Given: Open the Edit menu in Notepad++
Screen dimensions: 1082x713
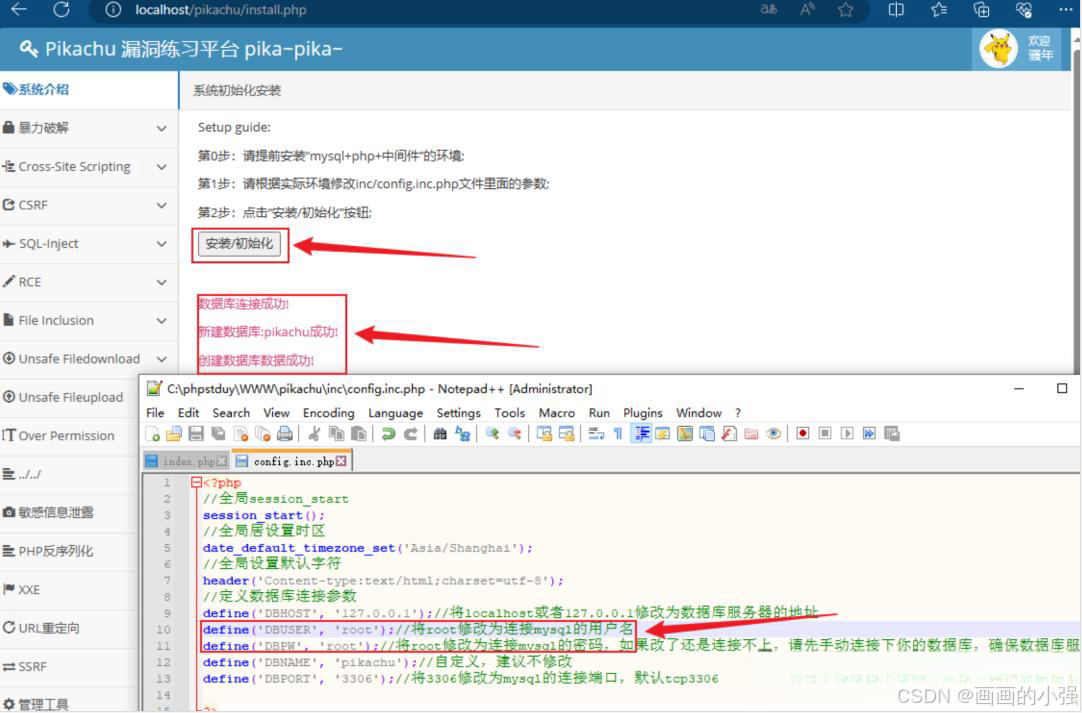Looking at the screenshot, I should tap(188, 413).
